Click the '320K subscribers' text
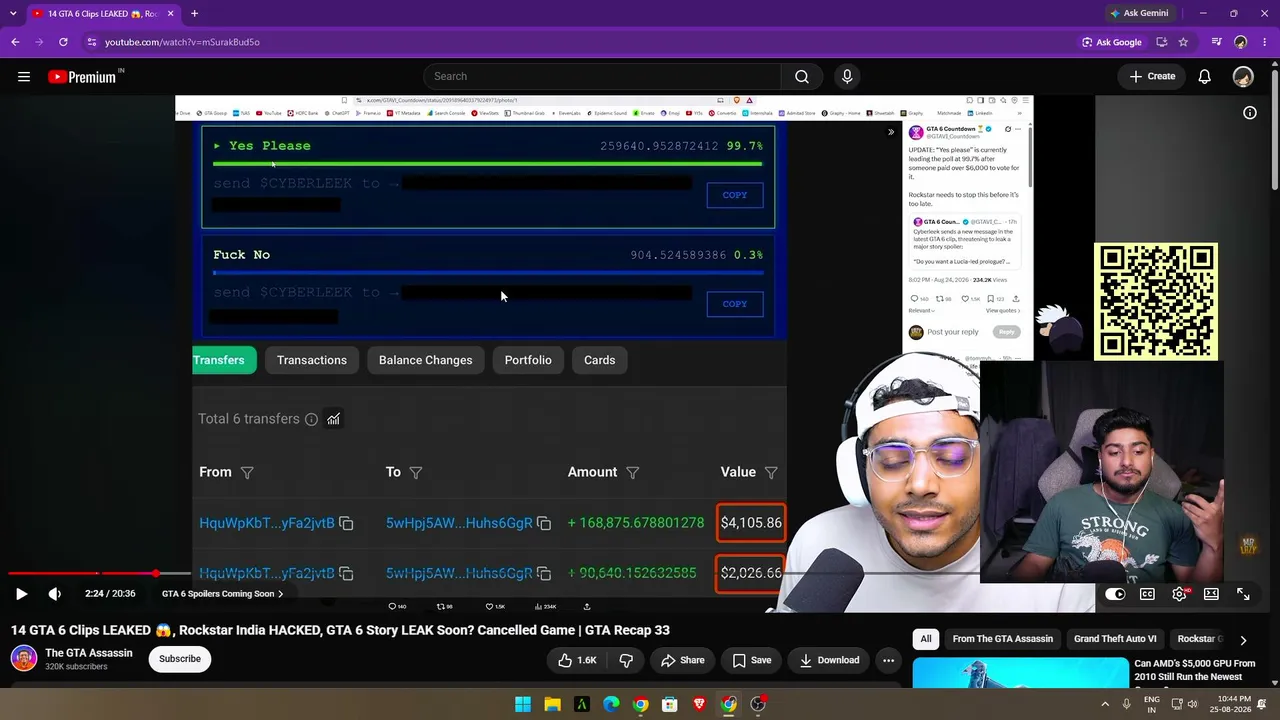1280x720 pixels. (x=76, y=667)
